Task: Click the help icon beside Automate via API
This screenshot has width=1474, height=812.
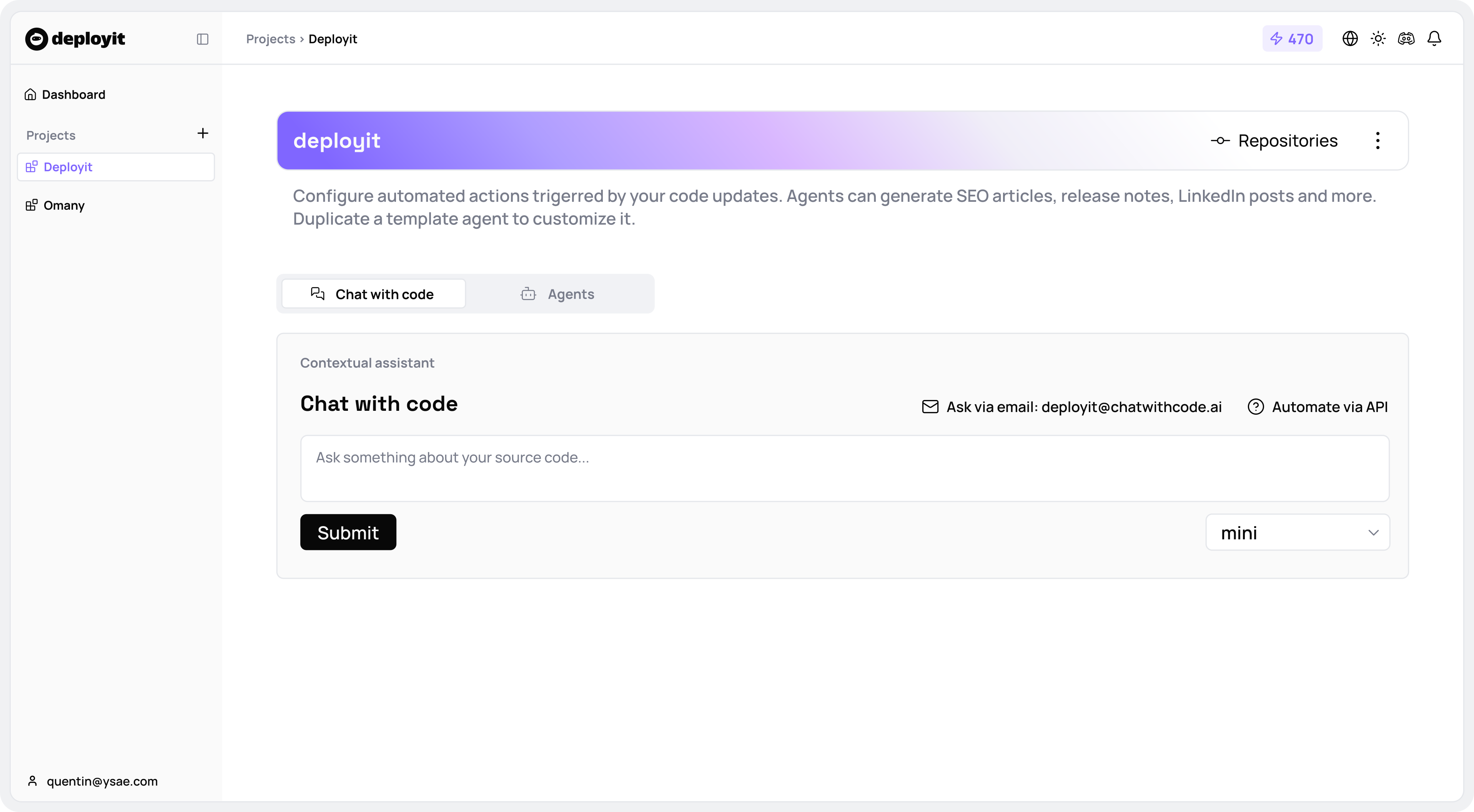Action: pyautogui.click(x=1256, y=407)
